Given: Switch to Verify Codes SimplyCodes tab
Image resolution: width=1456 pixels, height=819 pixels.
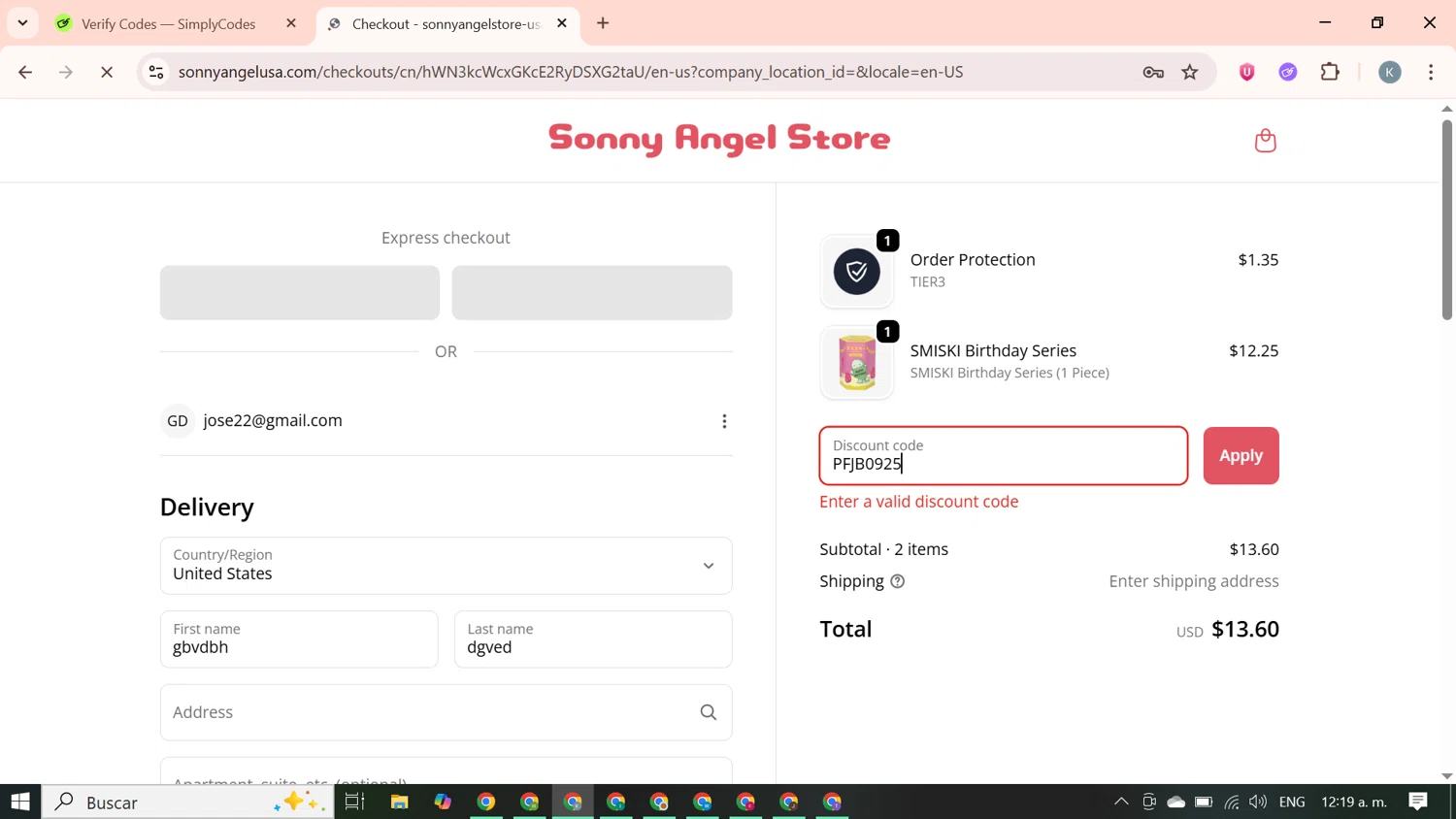Looking at the screenshot, I should 167,23.
